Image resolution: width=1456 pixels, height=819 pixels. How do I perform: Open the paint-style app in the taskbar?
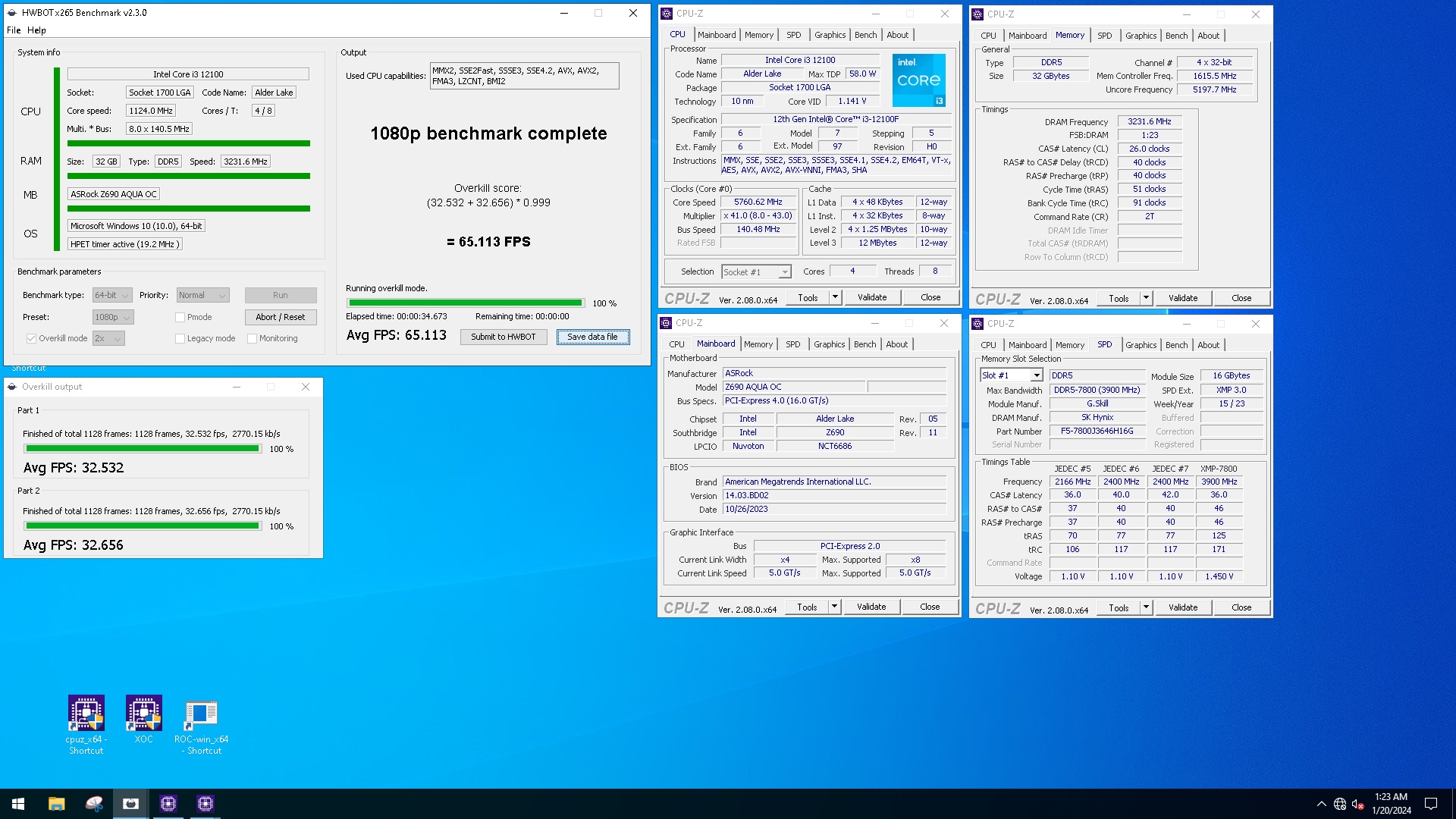[94, 804]
